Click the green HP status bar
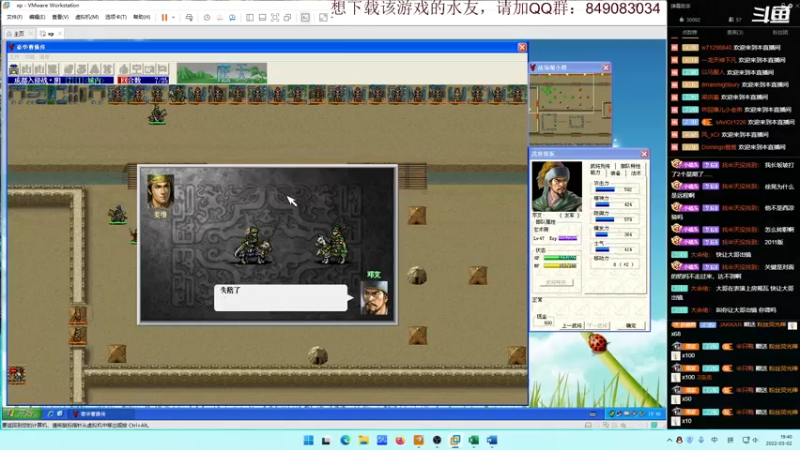The width and height of the screenshot is (800, 450). 560,258
